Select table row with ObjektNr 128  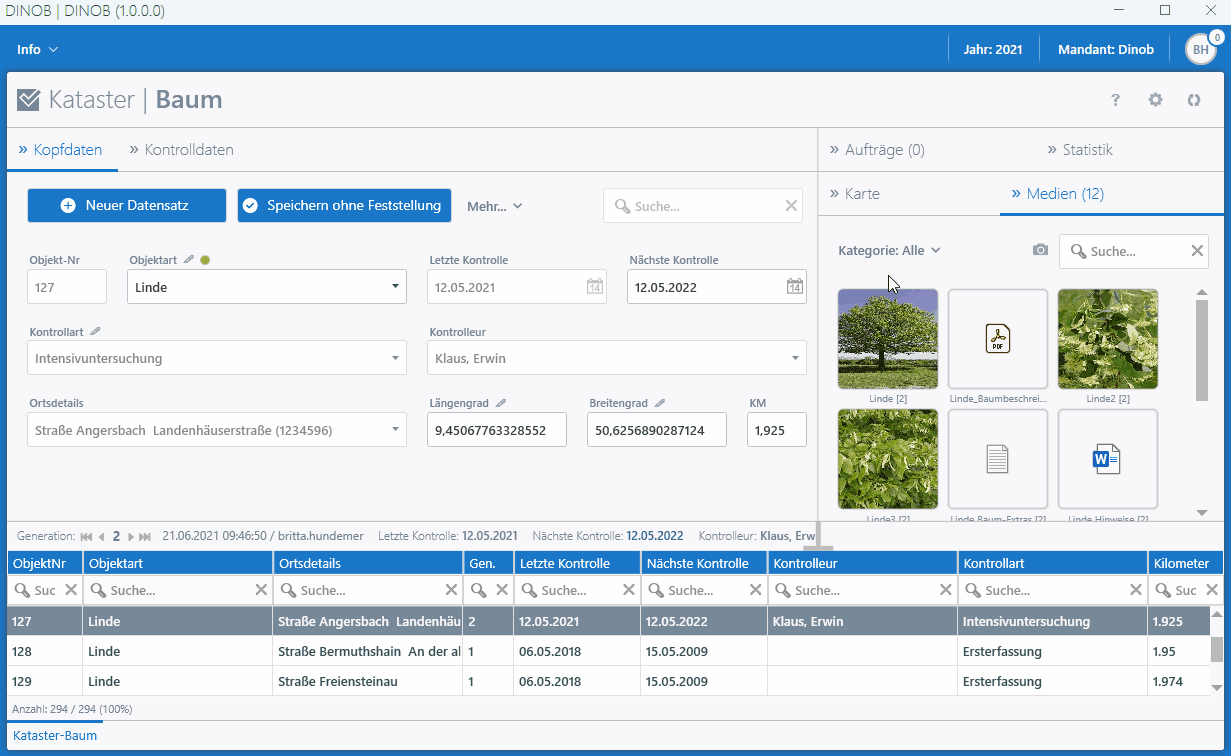608,651
